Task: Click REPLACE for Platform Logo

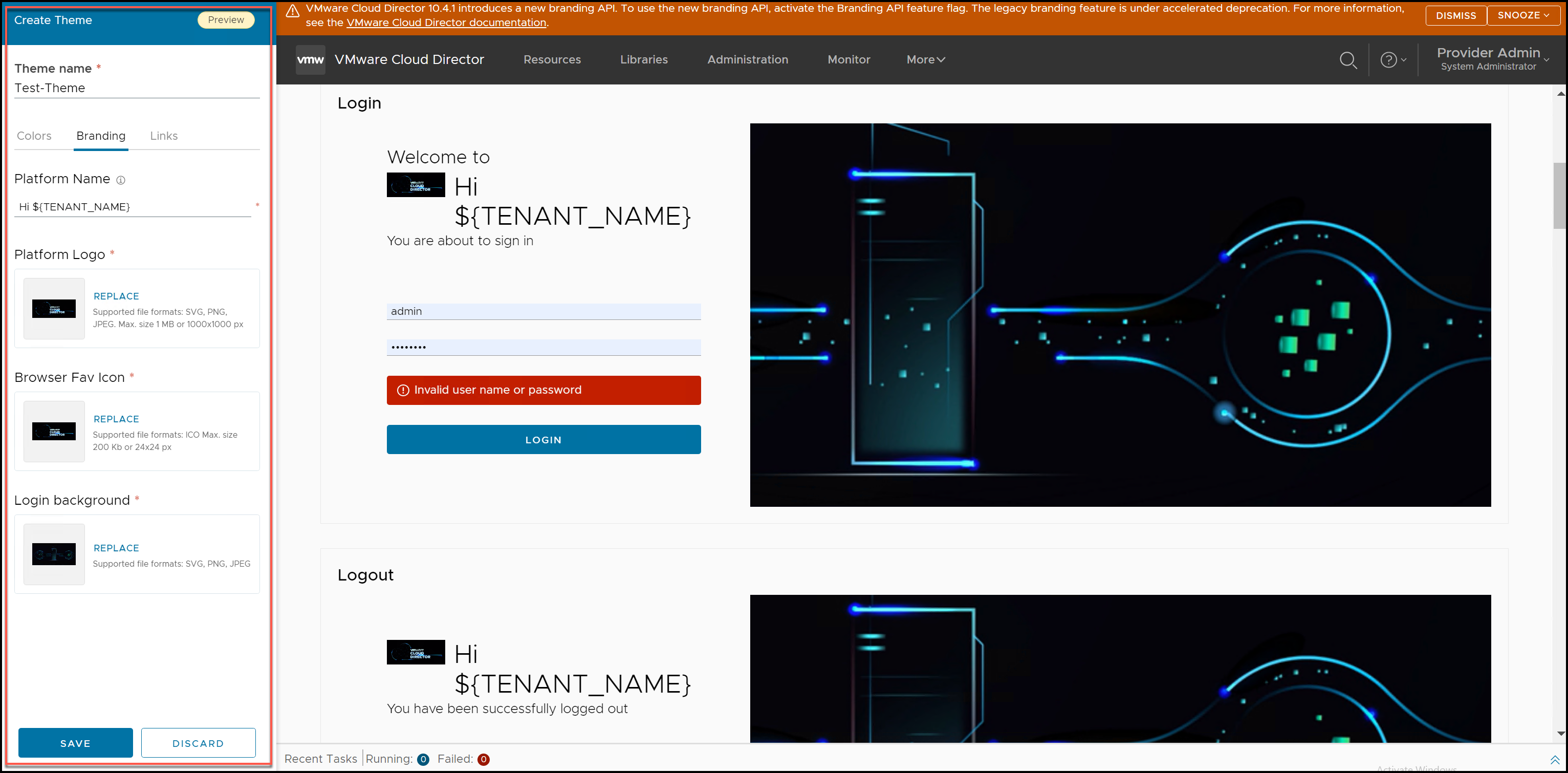Action: click(x=116, y=296)
